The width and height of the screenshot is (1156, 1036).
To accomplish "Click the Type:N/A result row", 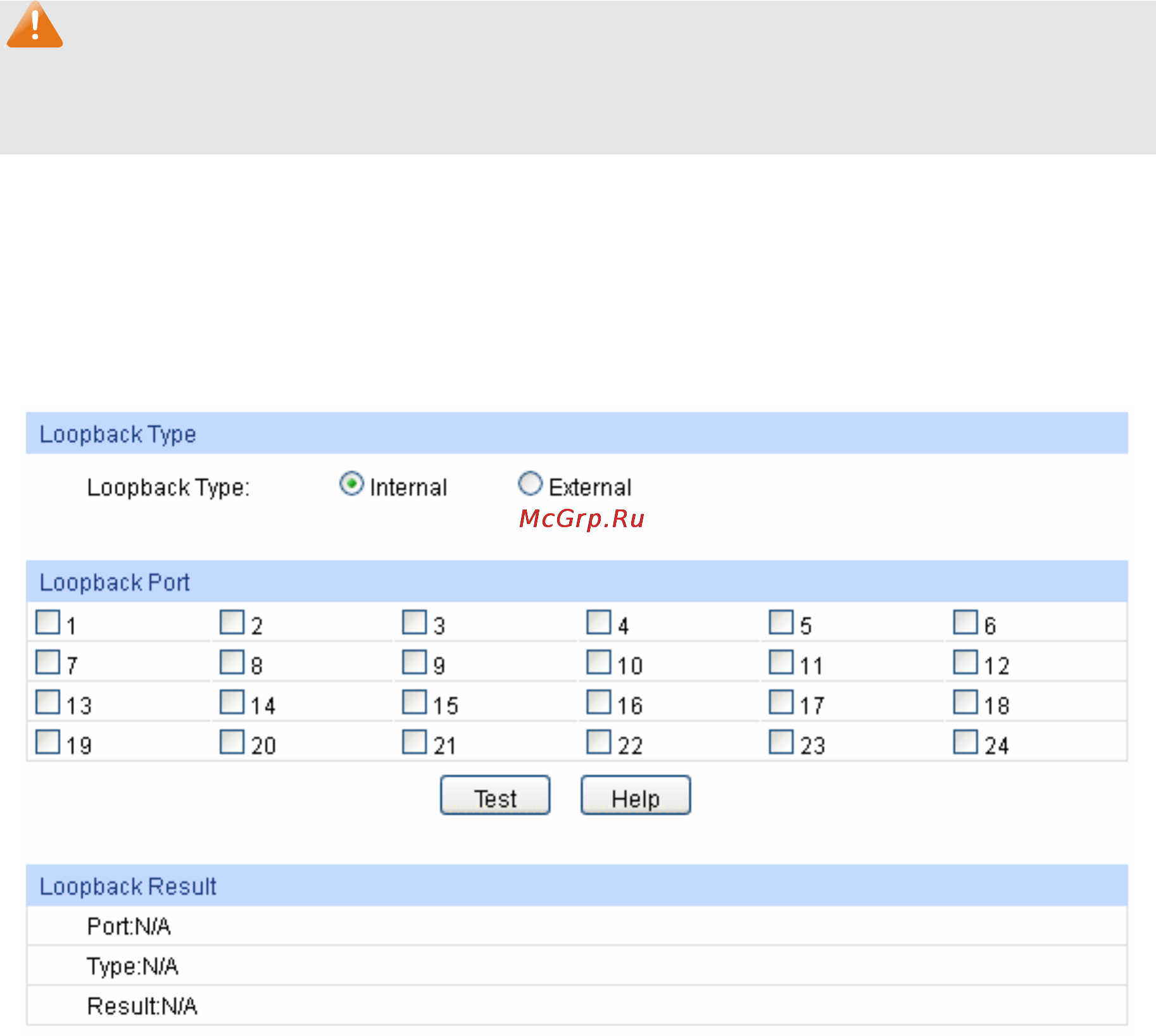I will pyautogui.click(x=577, y=966).
